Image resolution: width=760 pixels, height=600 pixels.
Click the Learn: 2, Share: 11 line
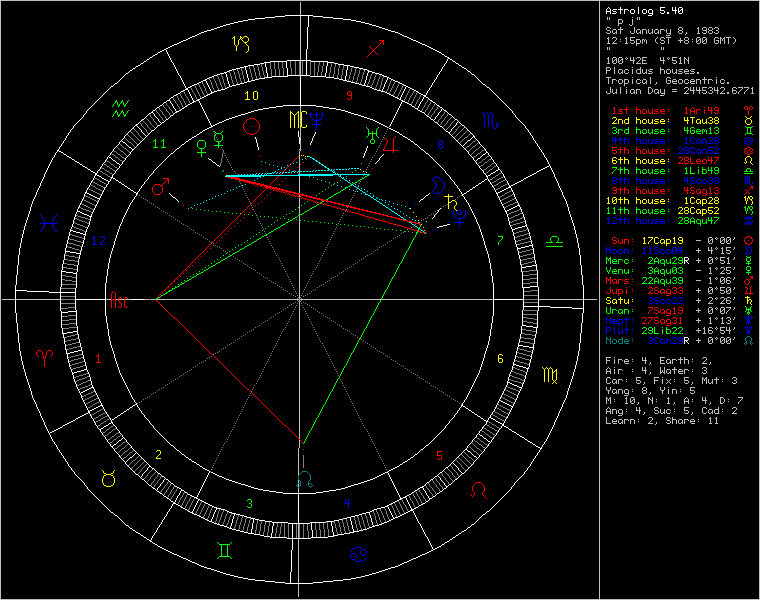[662, 421]
